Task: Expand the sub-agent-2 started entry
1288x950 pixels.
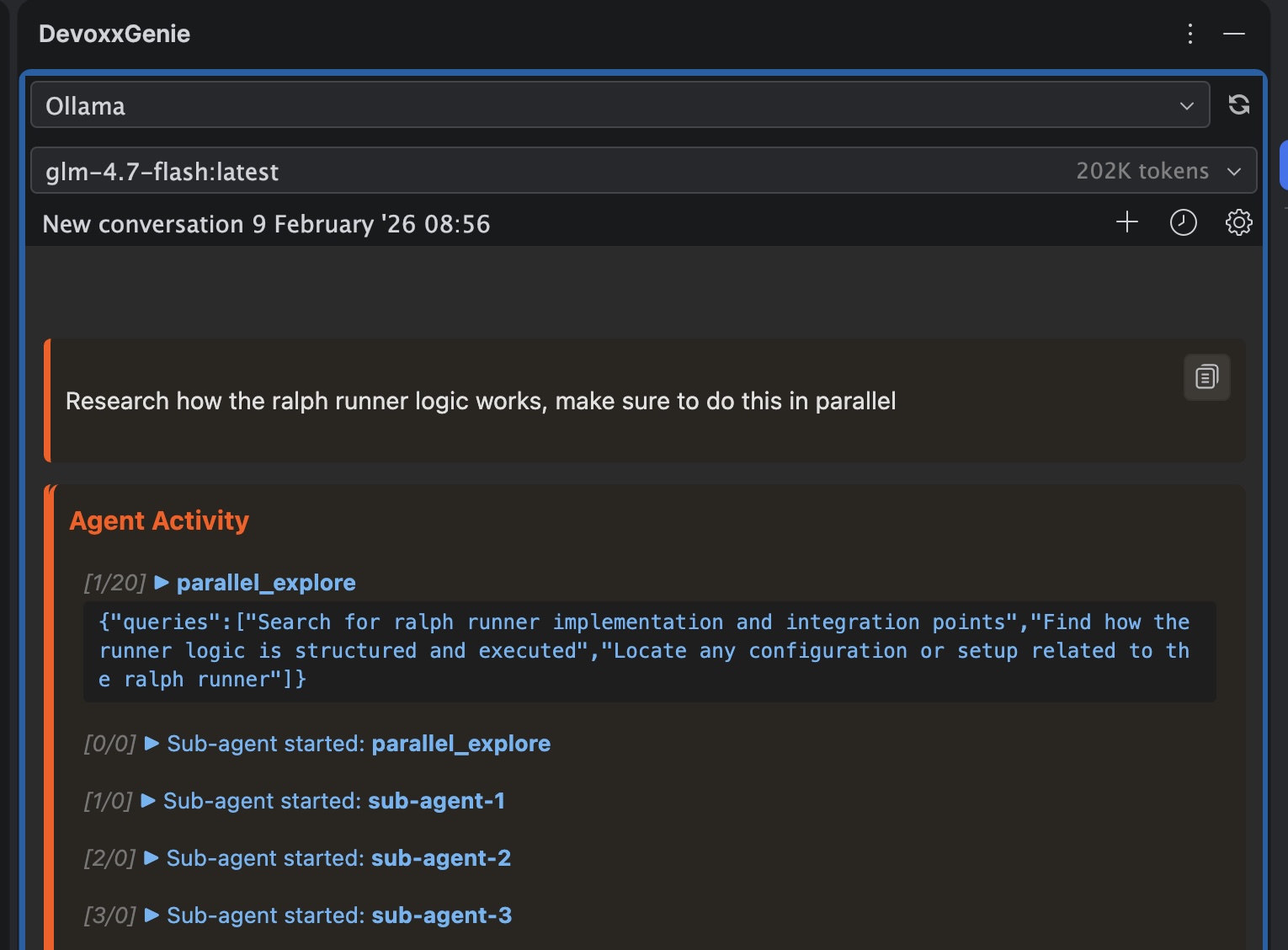Action: click(x=152, y=858)
